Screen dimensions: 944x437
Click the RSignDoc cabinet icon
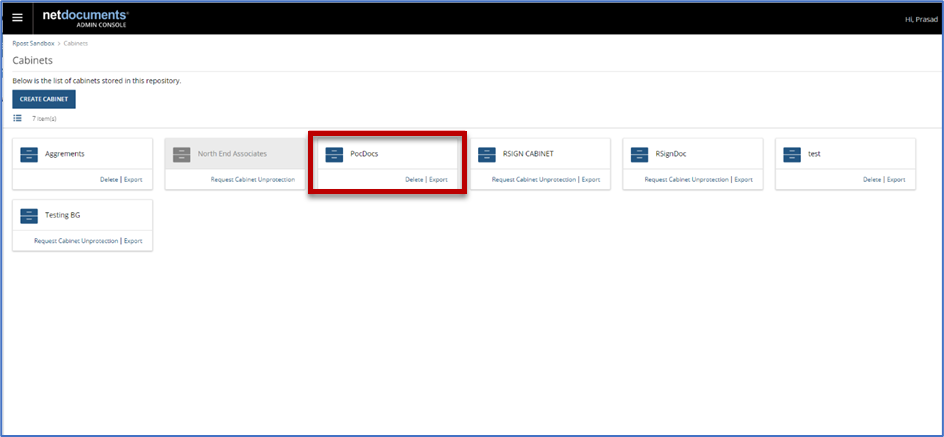639,154
